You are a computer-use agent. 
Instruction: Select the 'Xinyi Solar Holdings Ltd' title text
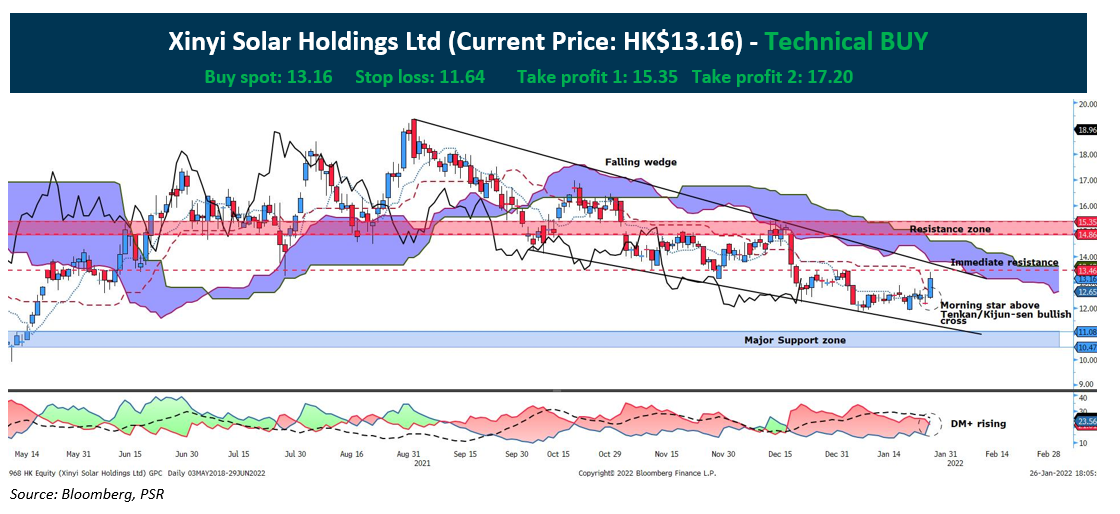304,42
